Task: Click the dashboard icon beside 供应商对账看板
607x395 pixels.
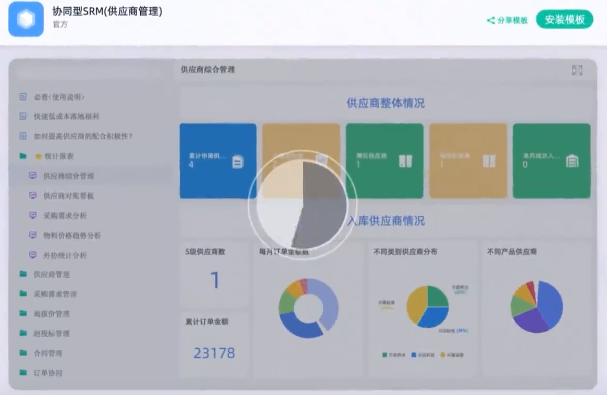Action: pyautogui.click(x=33, y=195)
